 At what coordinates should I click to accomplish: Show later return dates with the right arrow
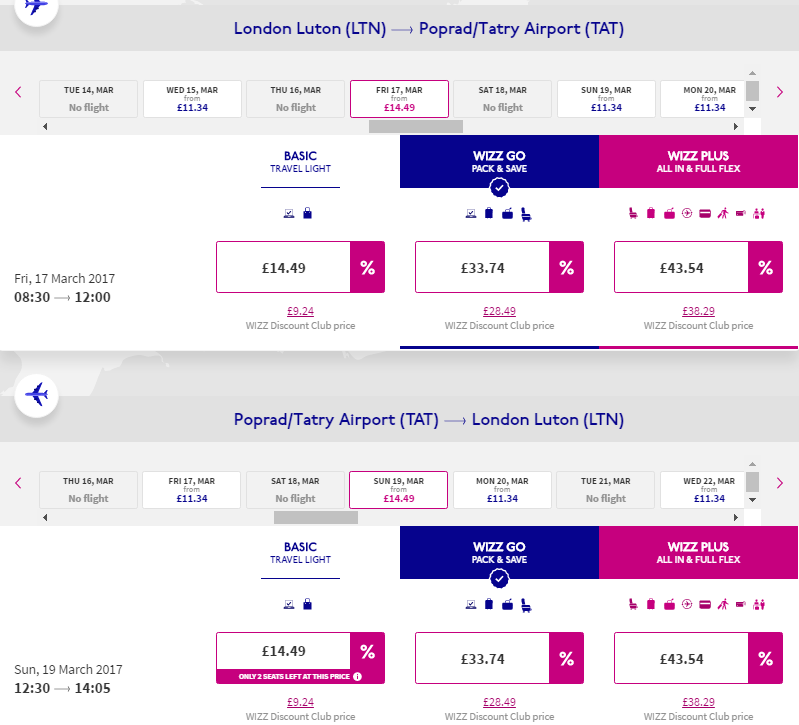(780, 484)
